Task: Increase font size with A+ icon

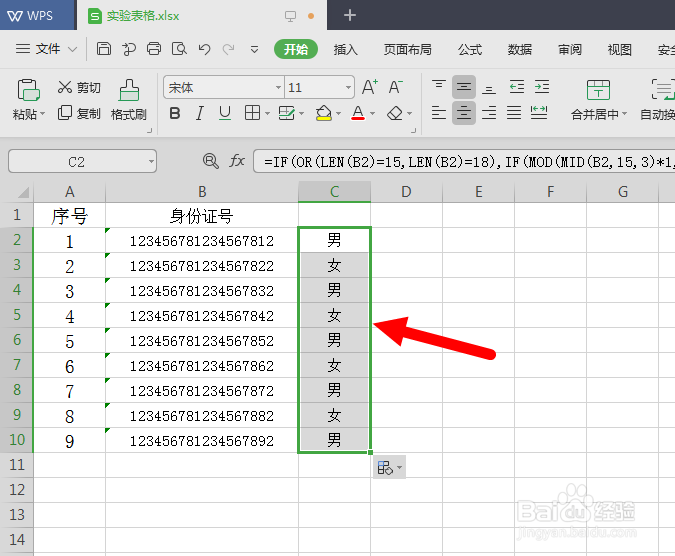Action: 369,87
